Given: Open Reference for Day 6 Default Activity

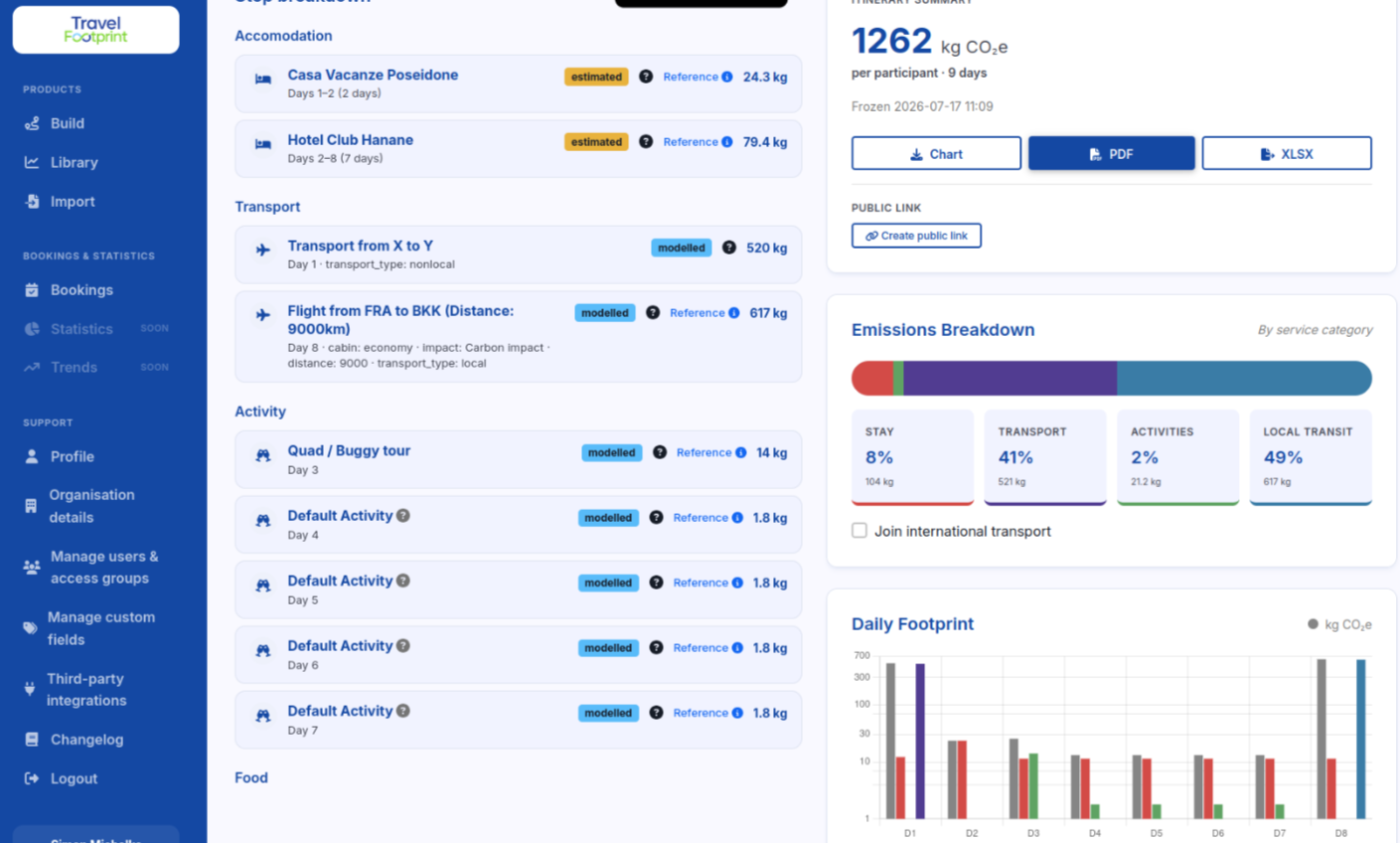Looking at the screenshot, I should [x=707, y=648].
